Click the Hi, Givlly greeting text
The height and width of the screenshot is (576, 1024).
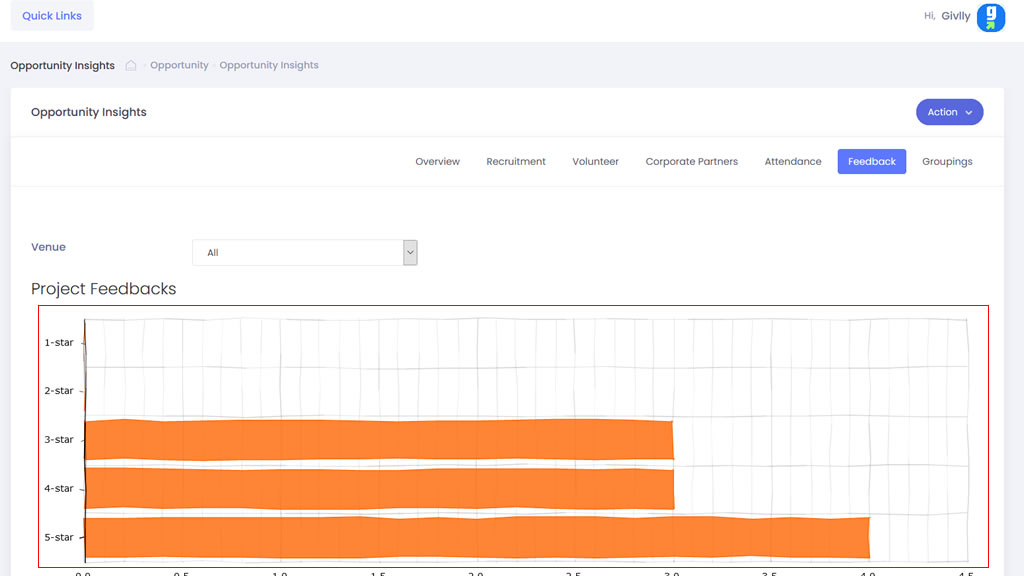point(946,17)
